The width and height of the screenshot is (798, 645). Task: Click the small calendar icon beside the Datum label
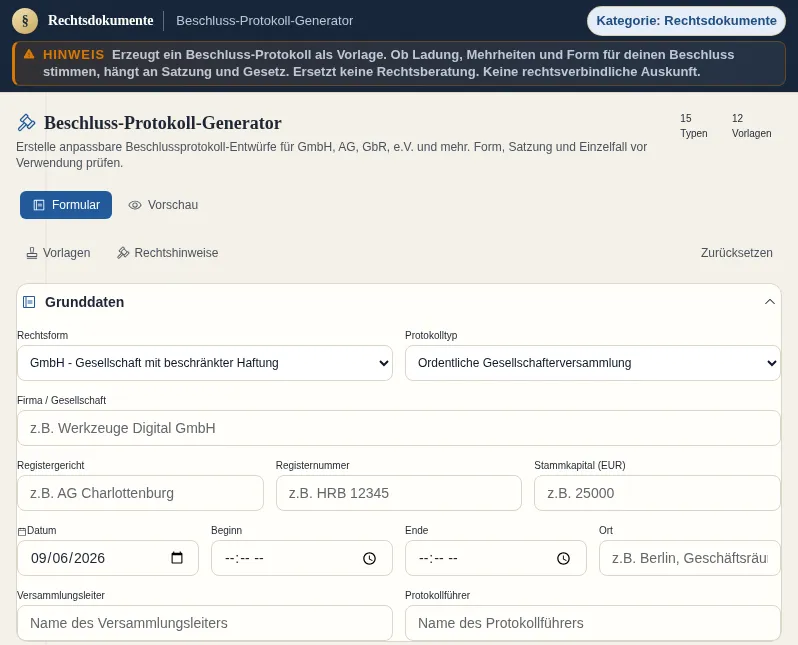pyautogui.click(x=21, y=531)
